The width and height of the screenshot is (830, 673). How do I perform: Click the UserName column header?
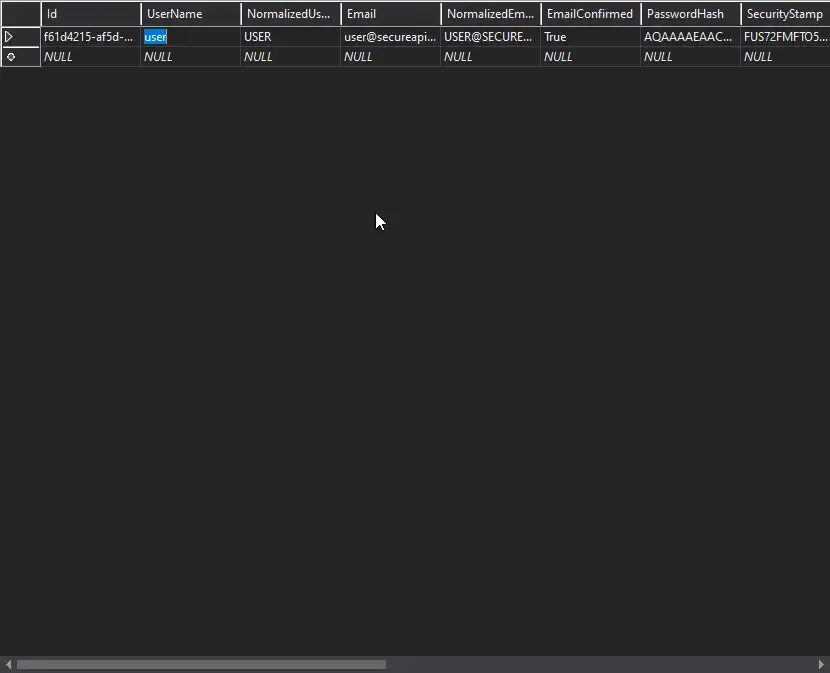click(189, 13)
